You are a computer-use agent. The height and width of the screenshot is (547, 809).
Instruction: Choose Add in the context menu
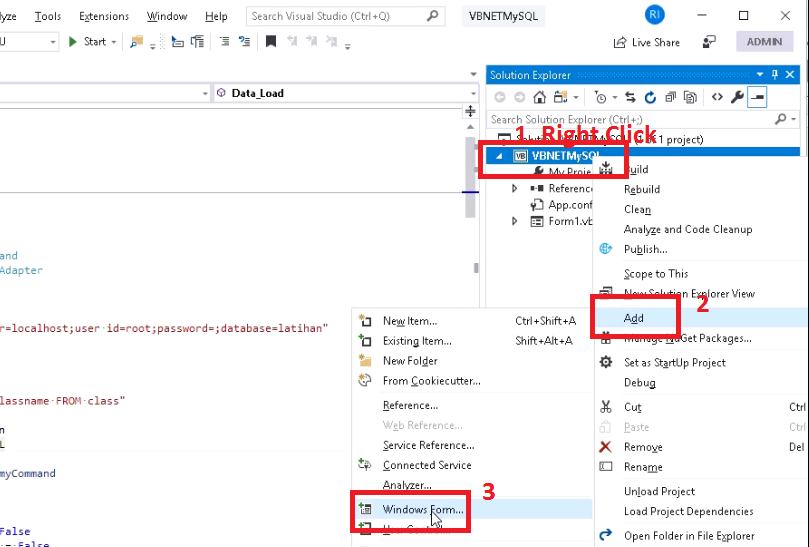pos(701,318)
